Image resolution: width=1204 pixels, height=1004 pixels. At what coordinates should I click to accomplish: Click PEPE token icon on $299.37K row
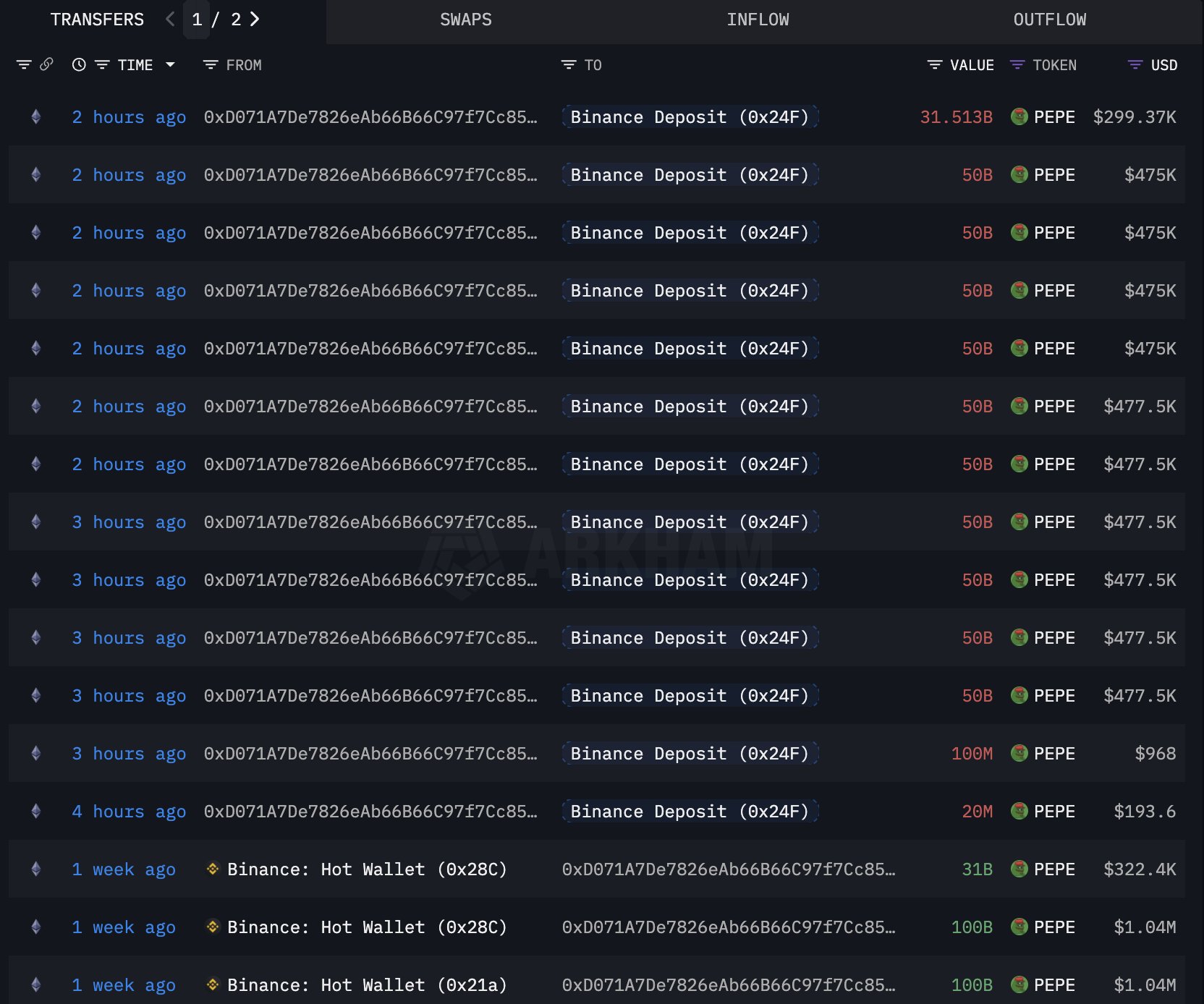coord(1019,116)
